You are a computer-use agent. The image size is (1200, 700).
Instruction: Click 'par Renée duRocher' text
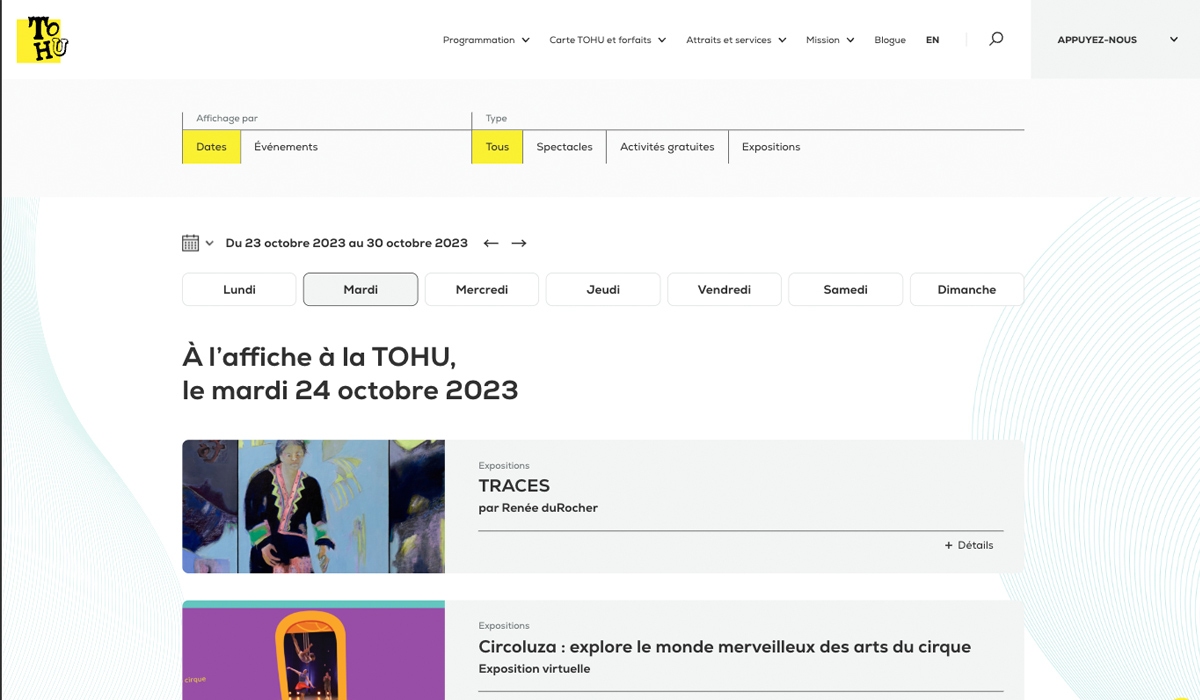(x=538, y=508)
